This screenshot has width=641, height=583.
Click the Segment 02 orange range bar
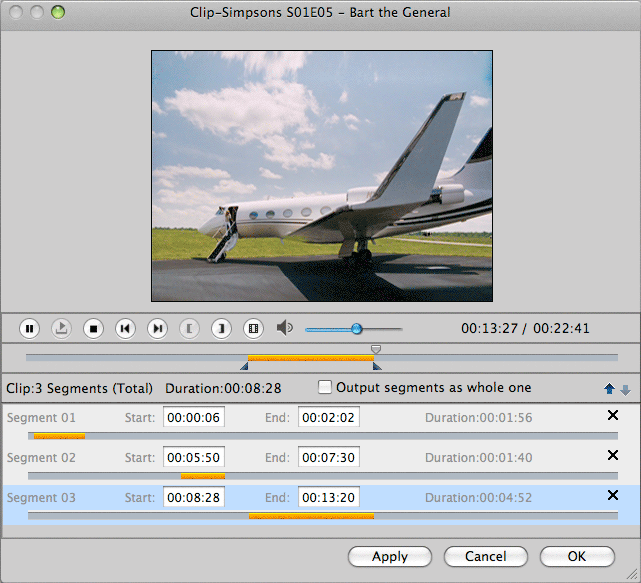tap(203, 476)
